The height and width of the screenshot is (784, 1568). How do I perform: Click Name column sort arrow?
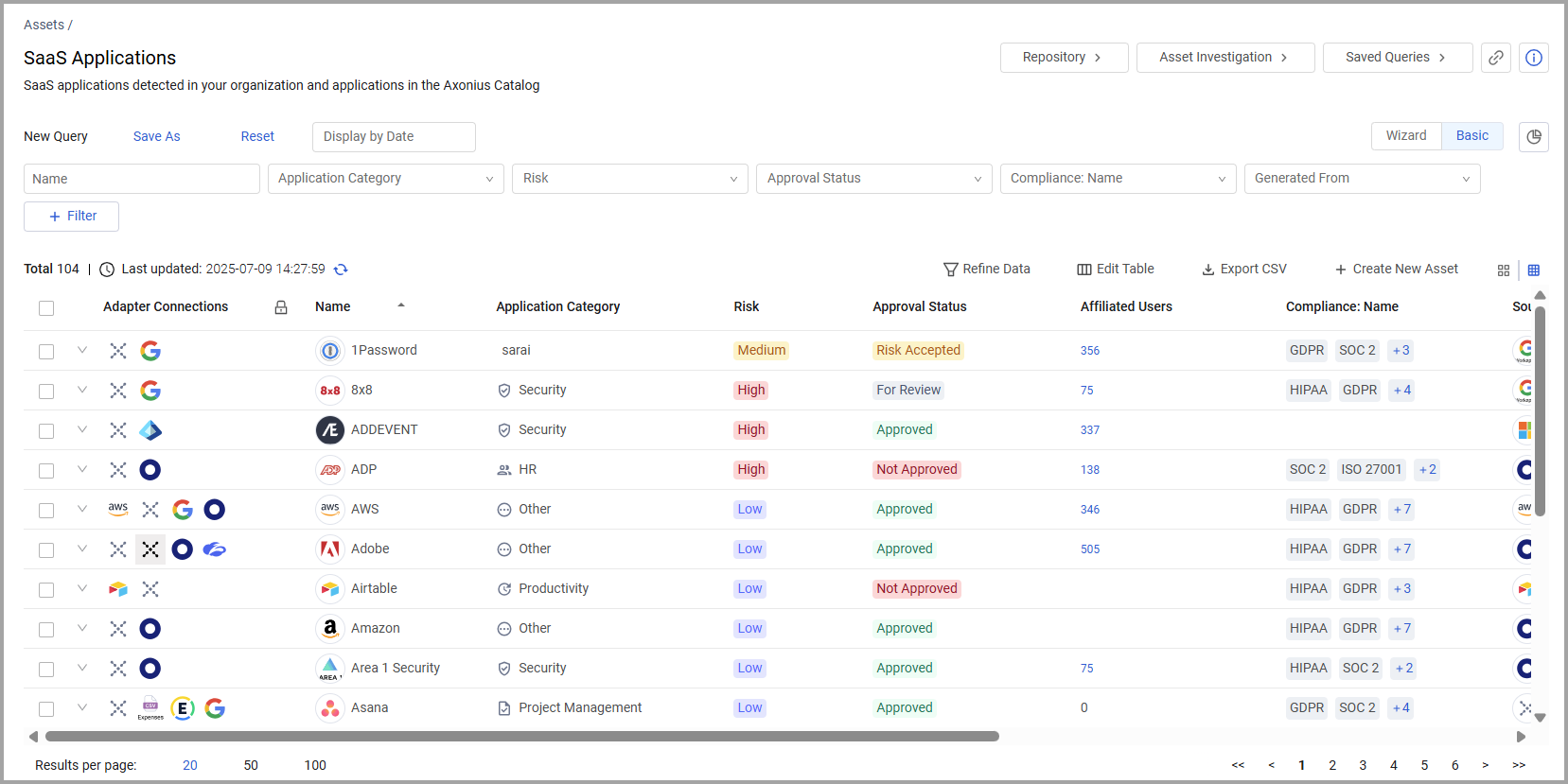(401, 305)
